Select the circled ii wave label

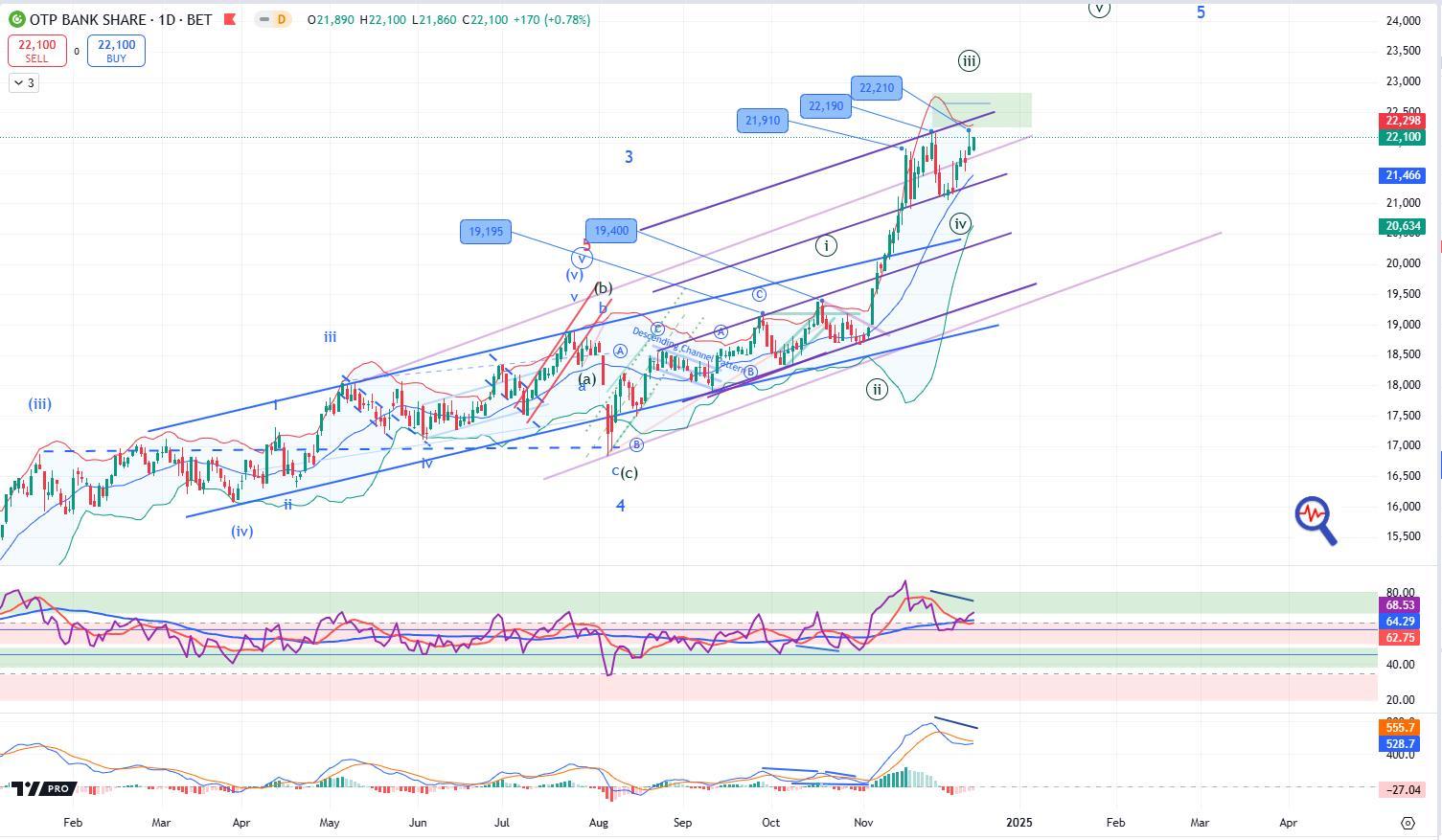coord(877,390)
